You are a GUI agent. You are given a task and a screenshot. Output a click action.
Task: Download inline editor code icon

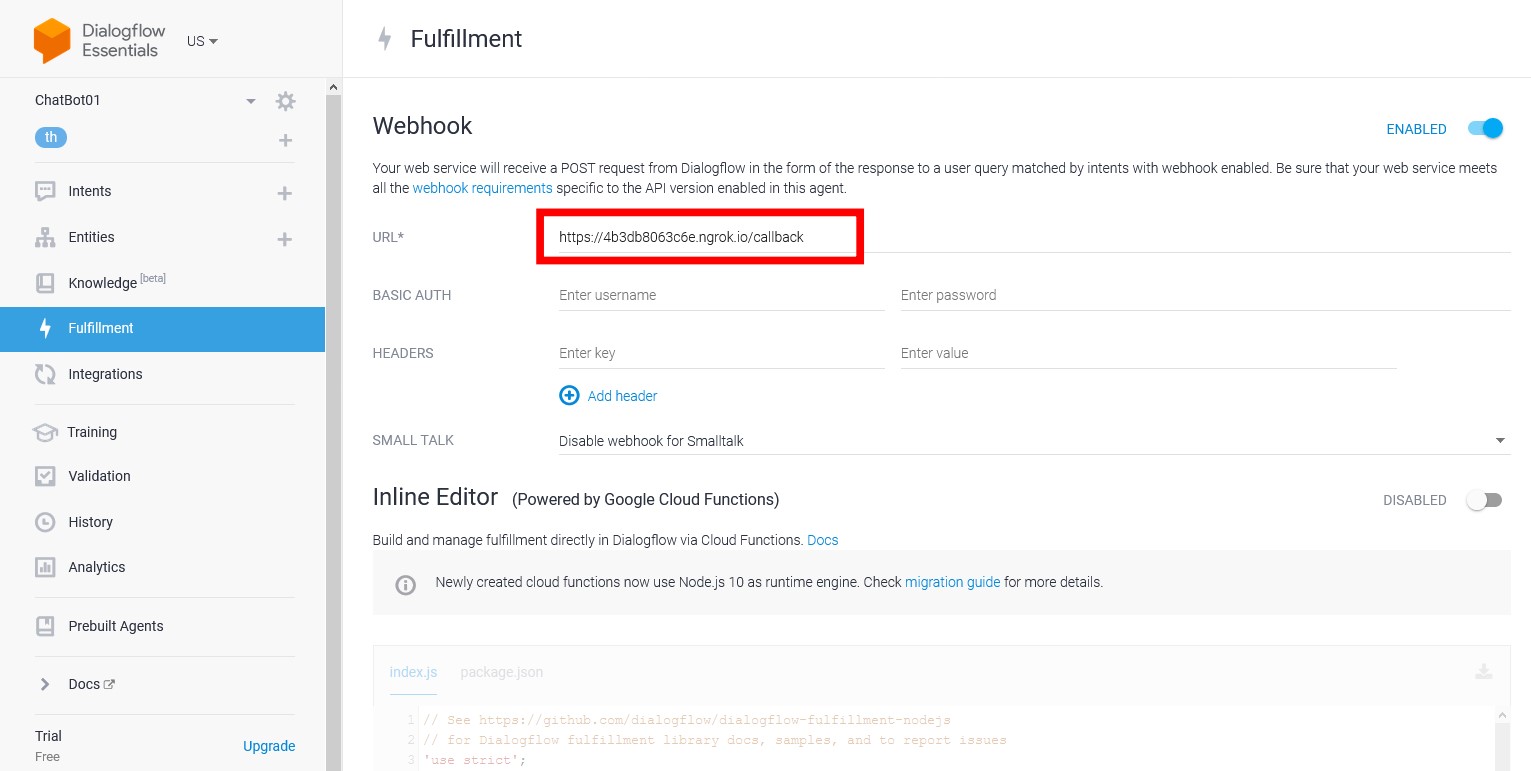pyautogui.click(x=1484, y=671)
